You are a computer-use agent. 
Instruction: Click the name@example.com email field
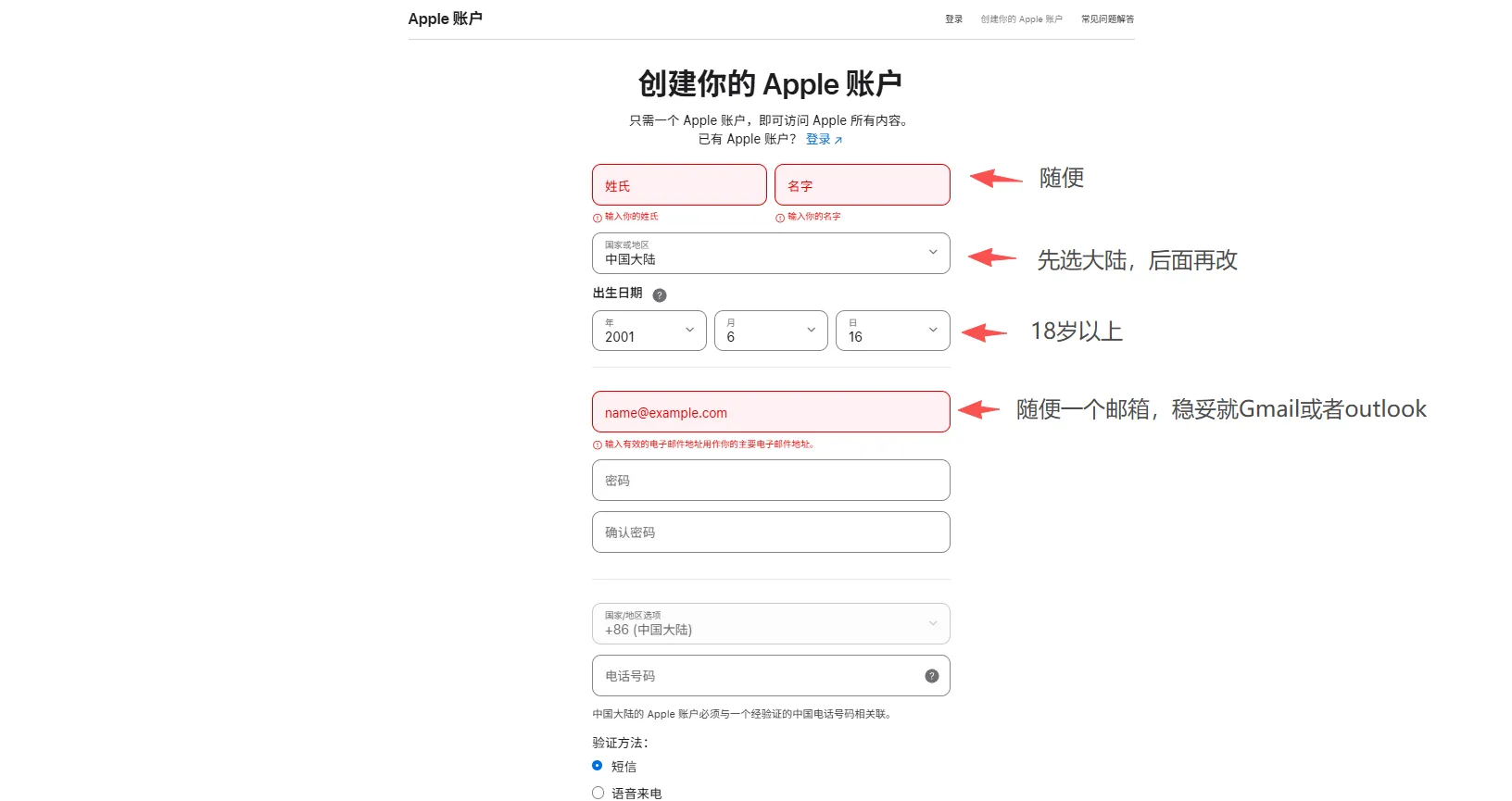[771, 412]
